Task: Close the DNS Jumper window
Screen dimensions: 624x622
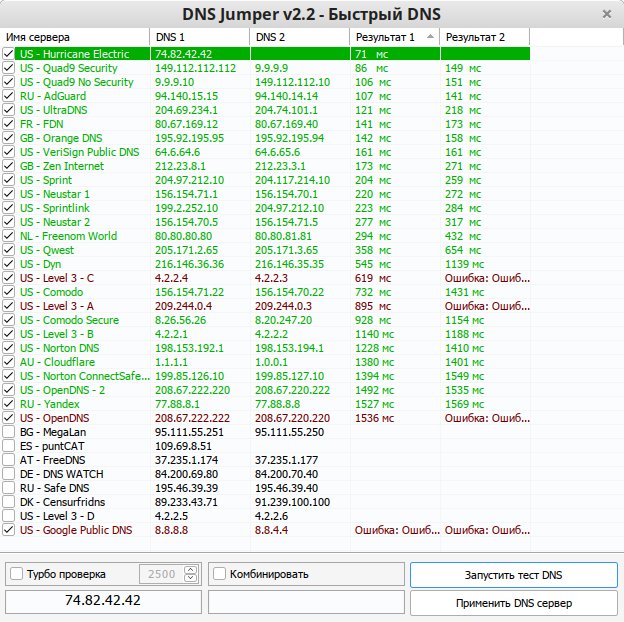Action: point(607,14)
